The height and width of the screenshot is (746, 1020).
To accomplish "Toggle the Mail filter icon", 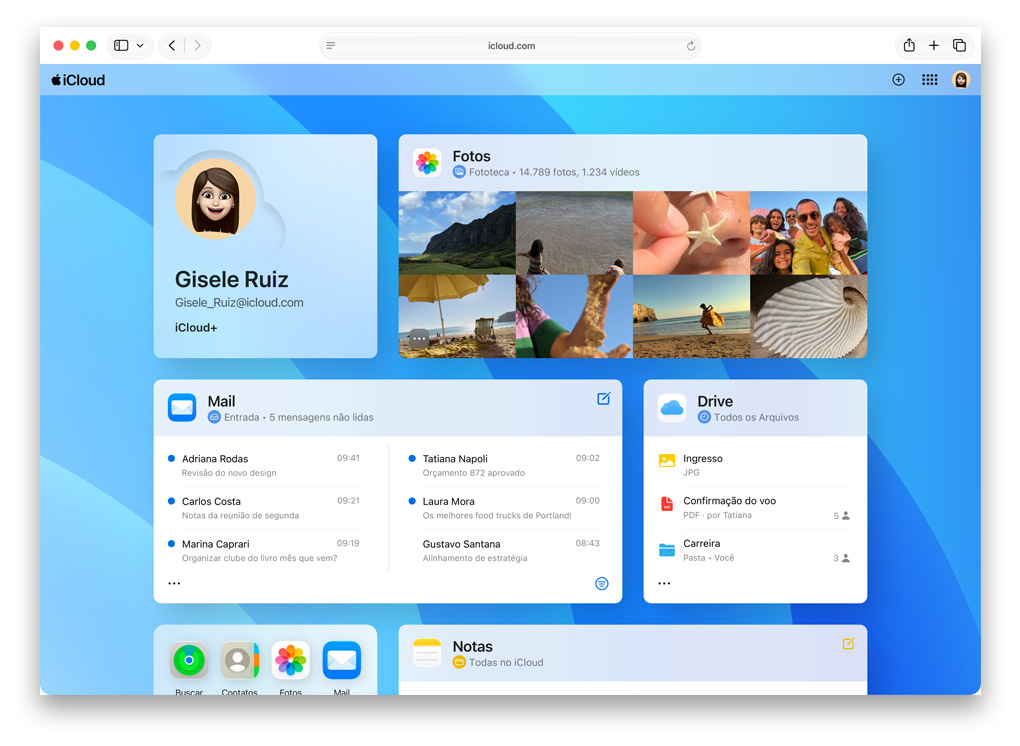I will 602,583.
